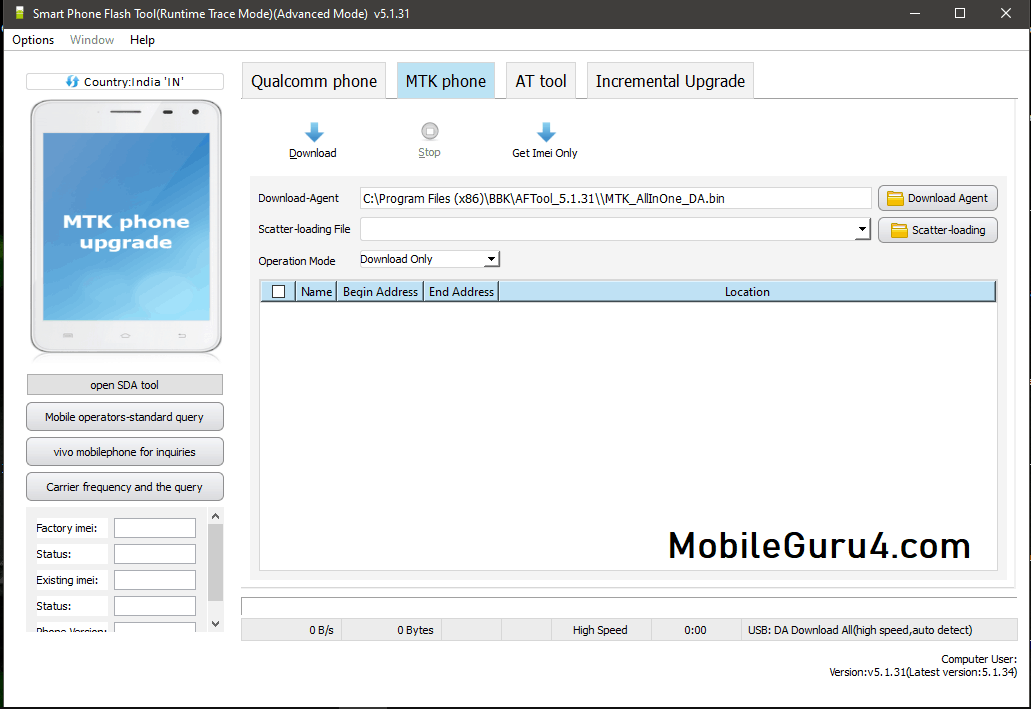Viewport: 1031px width, 709px height.
Task: Open the Options menu
Action: tap(33, 40)
